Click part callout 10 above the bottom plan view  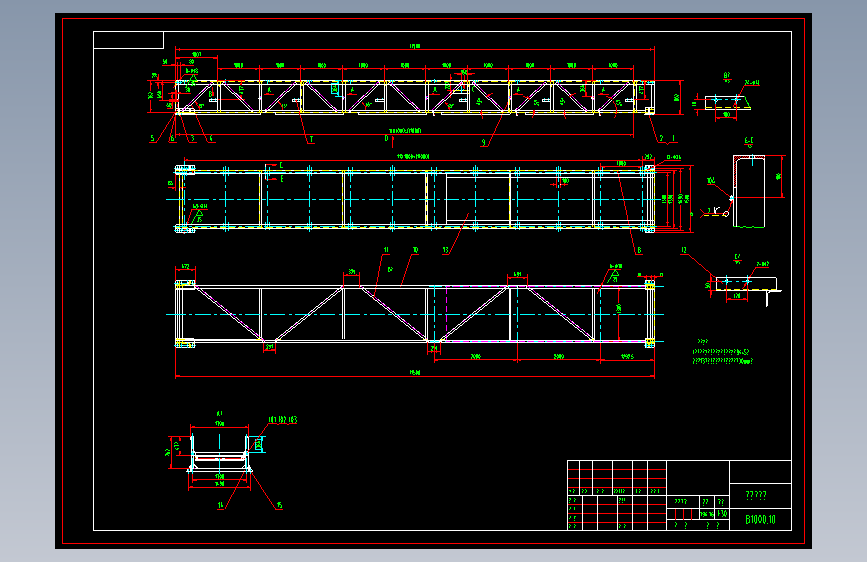[415, 250]
